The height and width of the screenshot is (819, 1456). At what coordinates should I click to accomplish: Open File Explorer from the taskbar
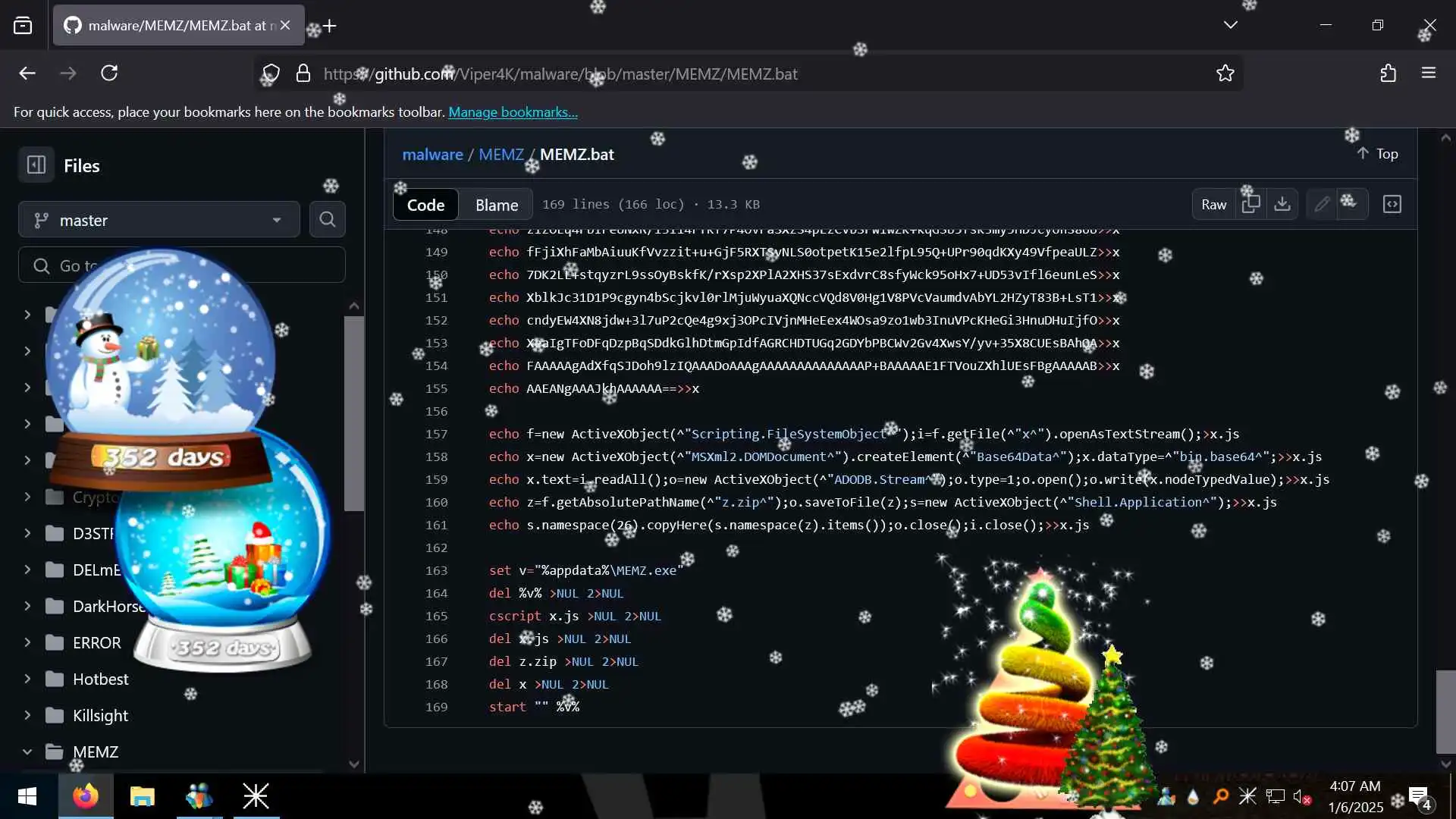pos(142,796)
